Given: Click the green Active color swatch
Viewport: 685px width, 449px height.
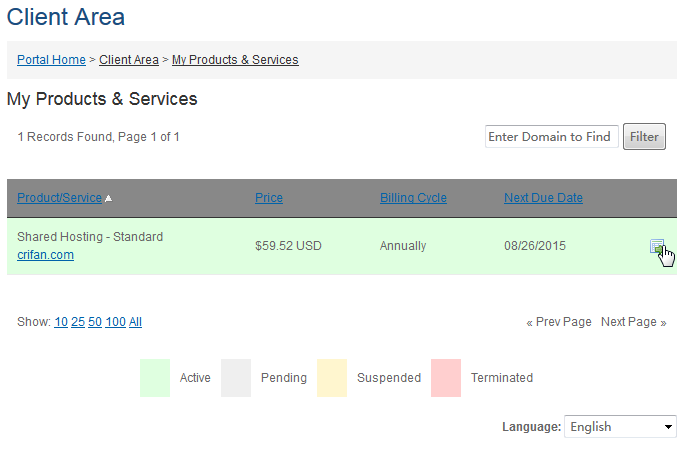Looking at the screenshot, I should pos(155,378).
